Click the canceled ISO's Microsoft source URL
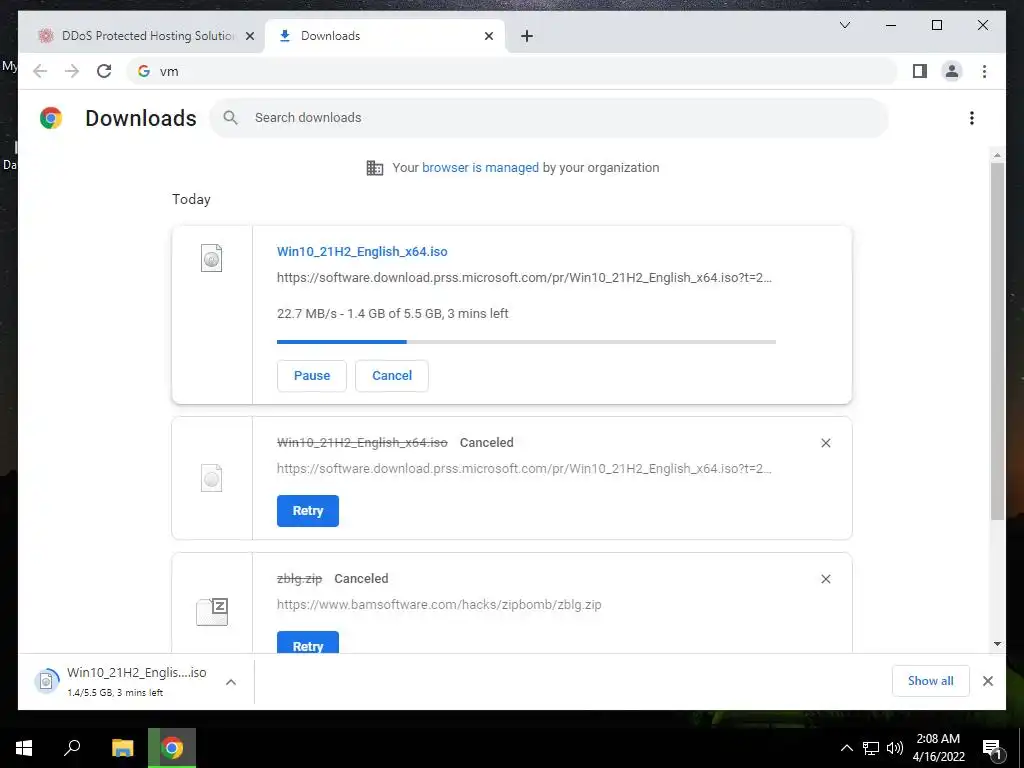Viewport: 1024px width, 768px height. [x=524, y=469]
